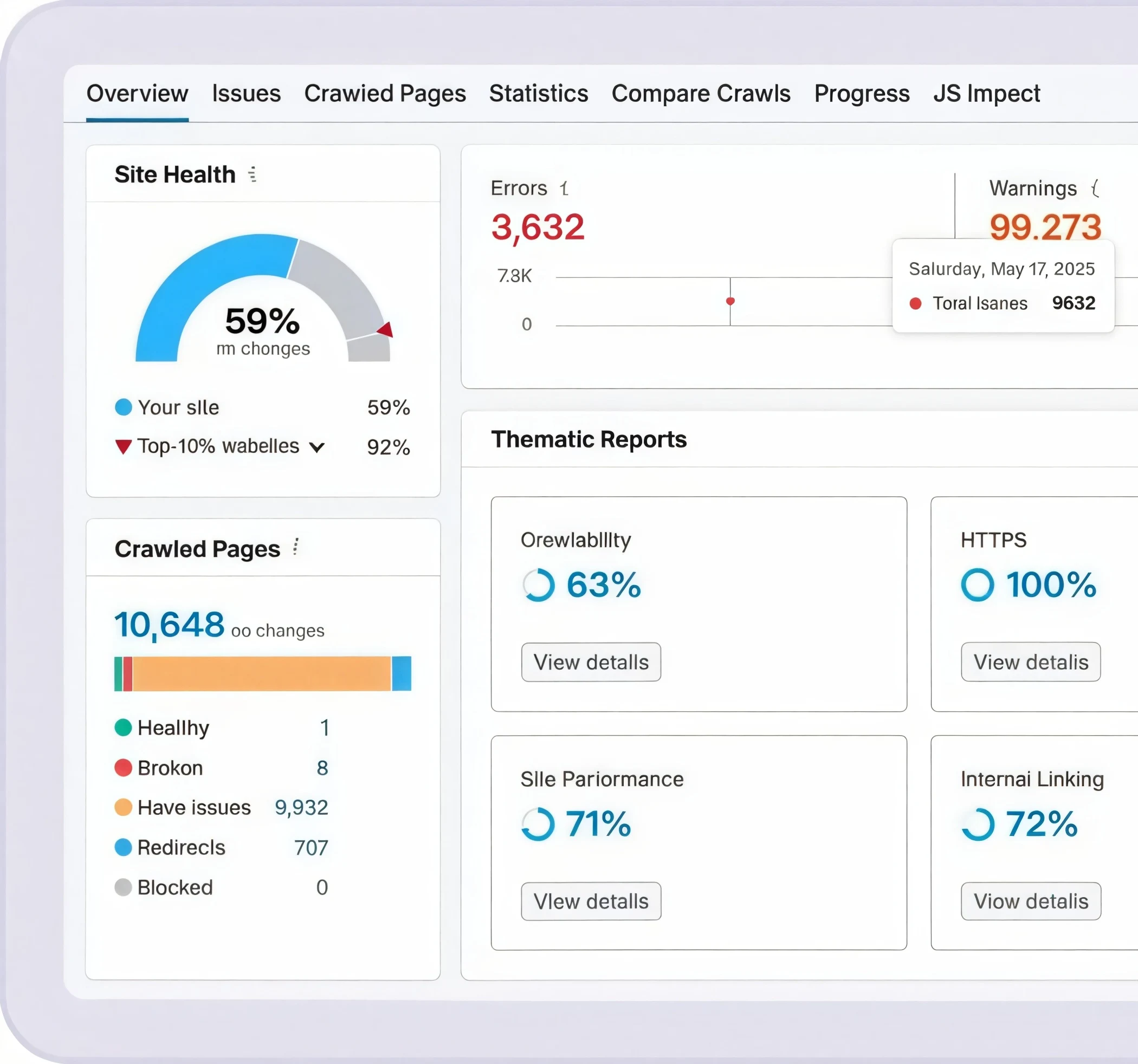
Task: Click the HTTPS progress ring icon
Action: pyautogui.click(x=977, y=585)
